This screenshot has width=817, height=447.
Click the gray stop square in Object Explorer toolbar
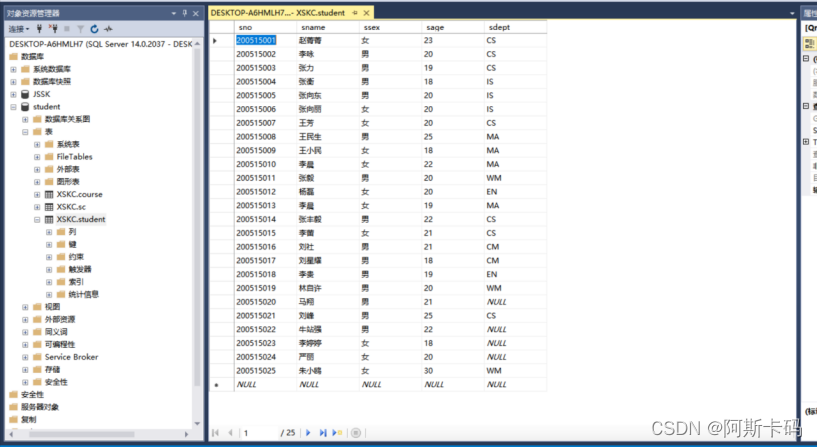67,29
